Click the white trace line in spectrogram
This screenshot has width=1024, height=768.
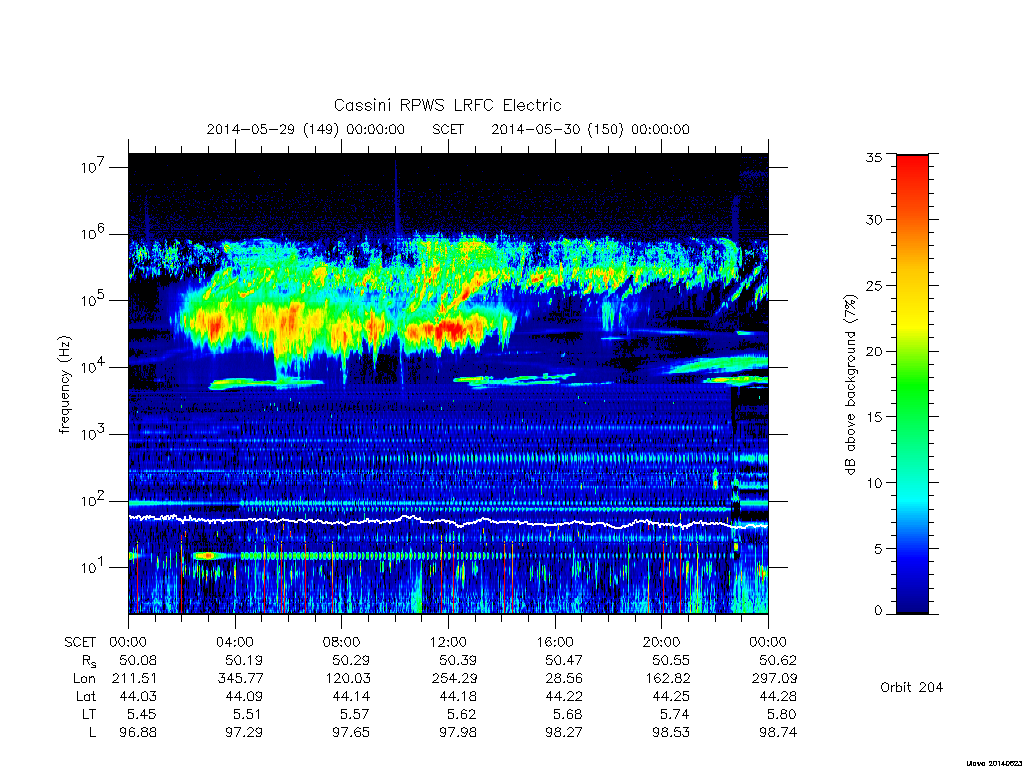(x=448, y=521)
